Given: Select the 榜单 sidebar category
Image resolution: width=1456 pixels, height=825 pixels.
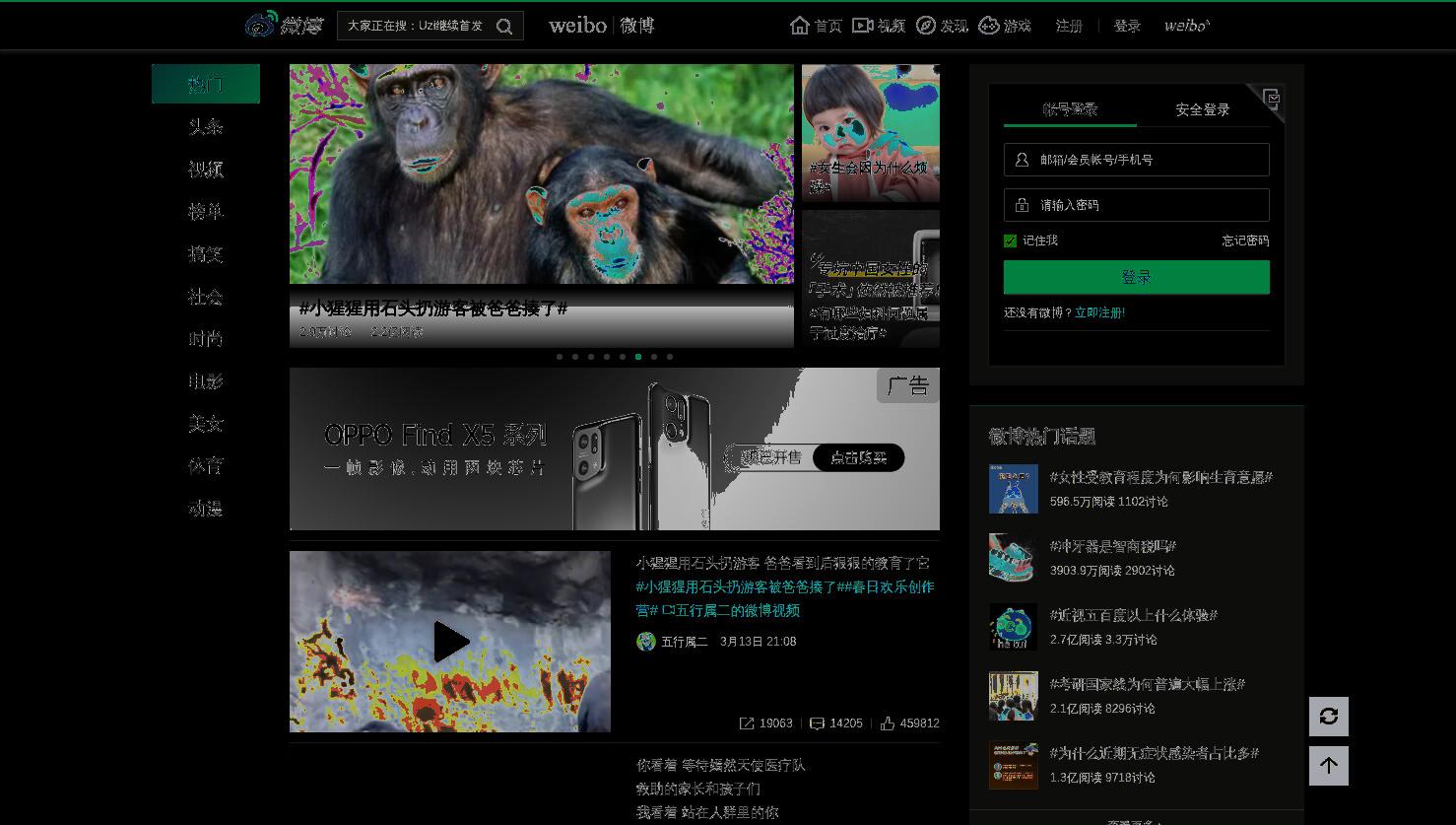Looking at the screenshot, I should tap(206, 211).
